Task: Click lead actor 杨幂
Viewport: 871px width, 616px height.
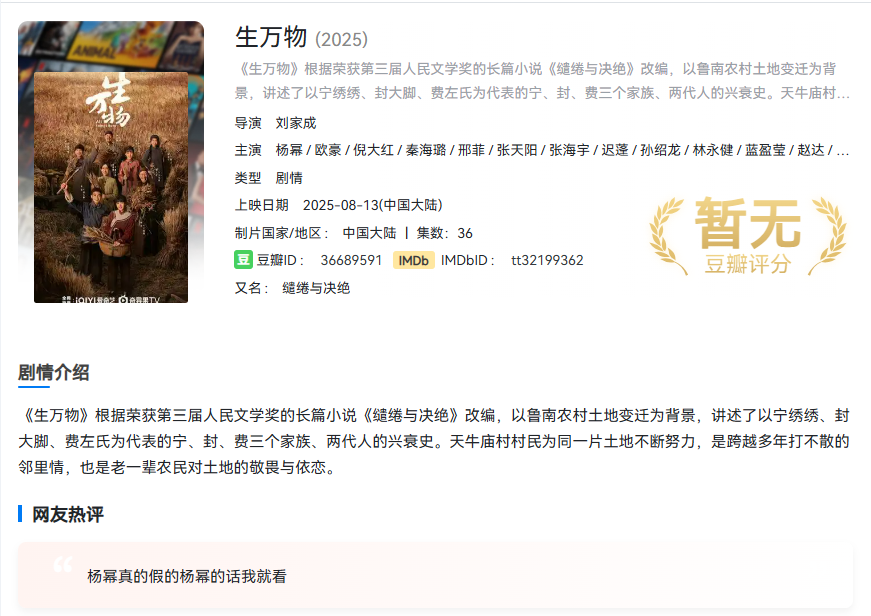Action: (x=289, y=151)
